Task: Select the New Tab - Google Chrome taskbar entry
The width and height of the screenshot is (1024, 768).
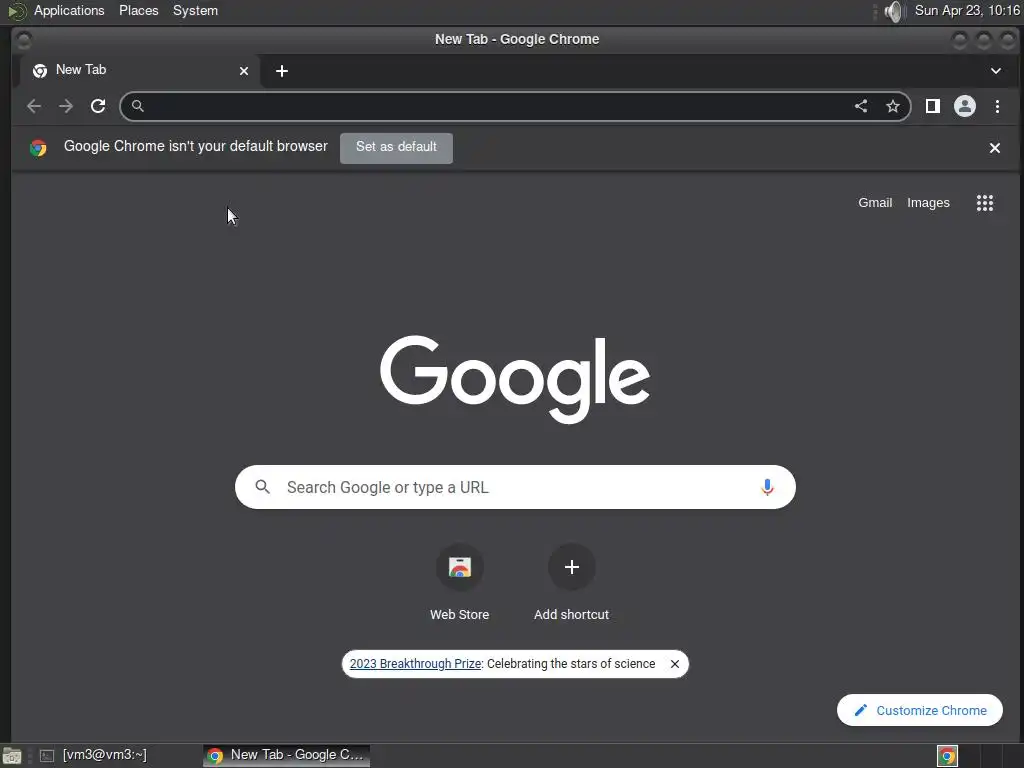Action: click(287, 755)
